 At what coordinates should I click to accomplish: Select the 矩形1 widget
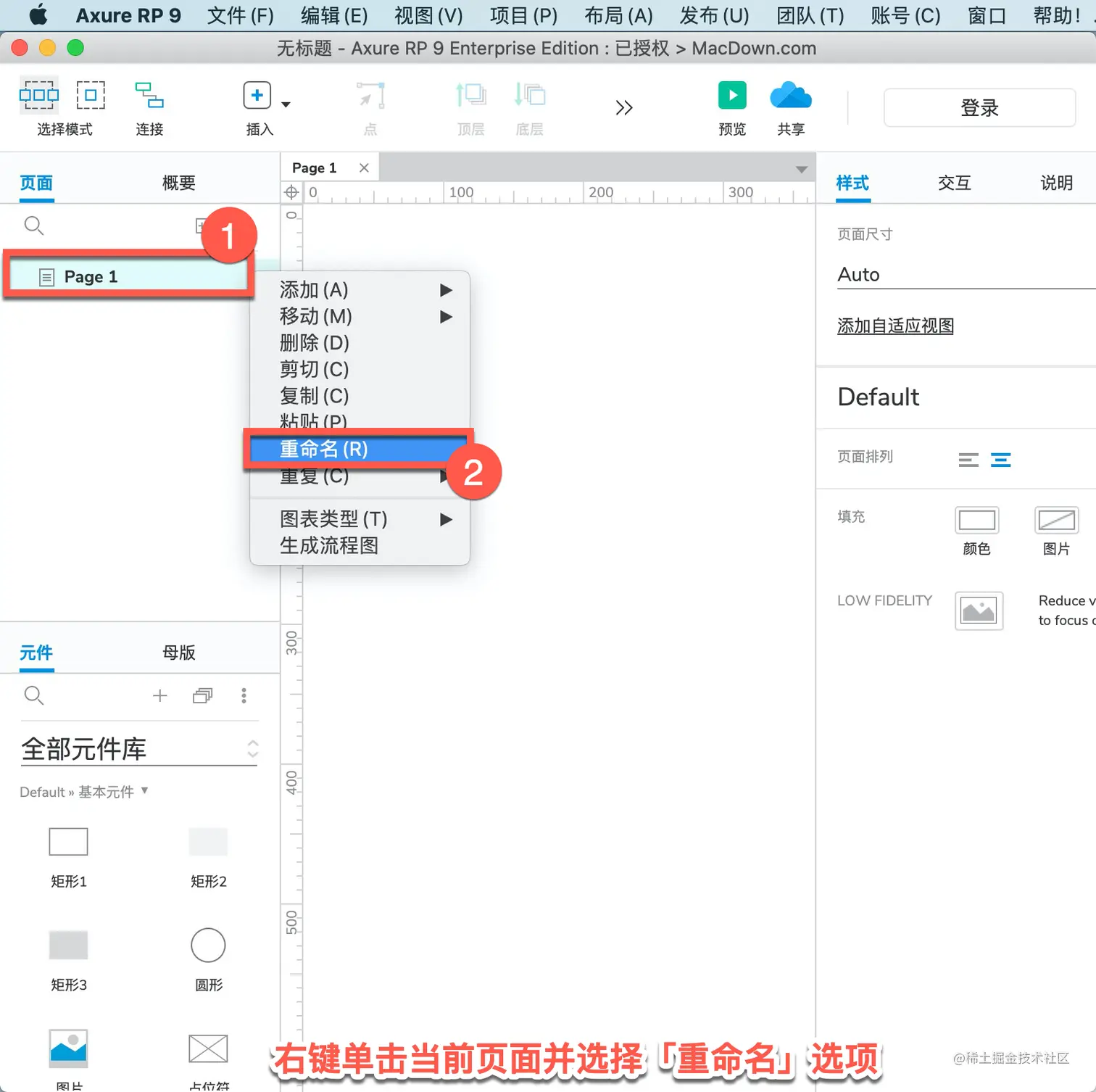[69, 858]
